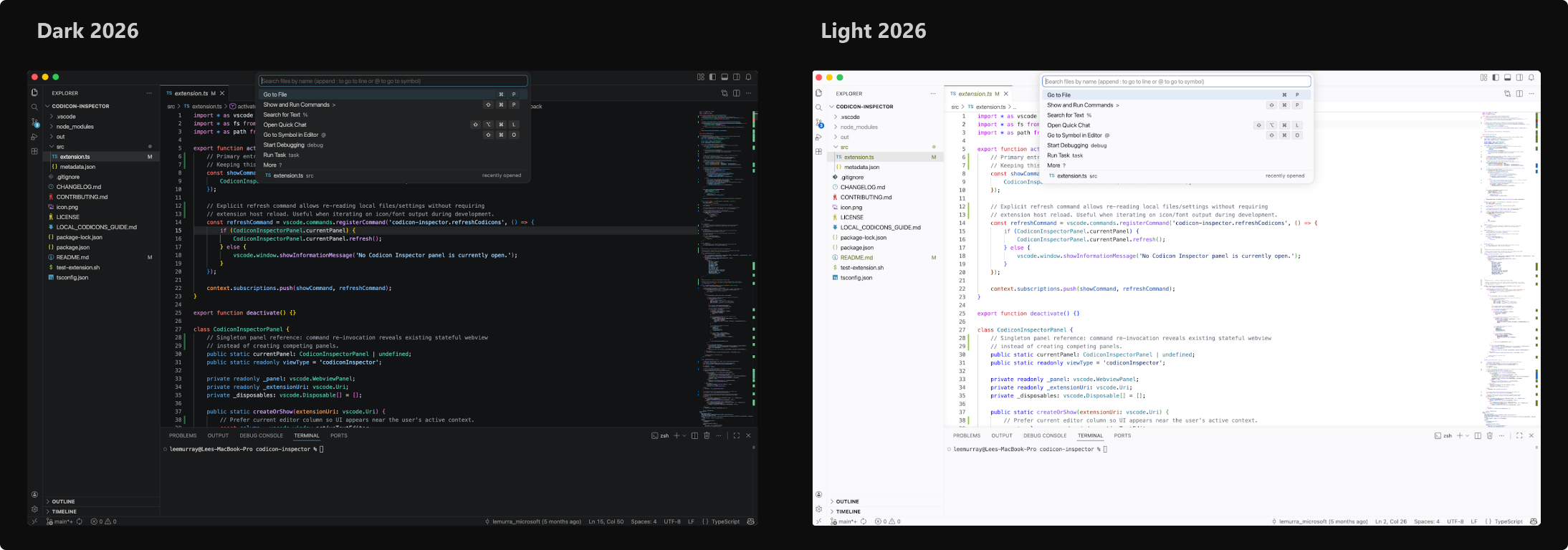Select Run Task in Light 2026 palette
The height and width of the screenshot is (550, 1568).
tap(1176, 155)
